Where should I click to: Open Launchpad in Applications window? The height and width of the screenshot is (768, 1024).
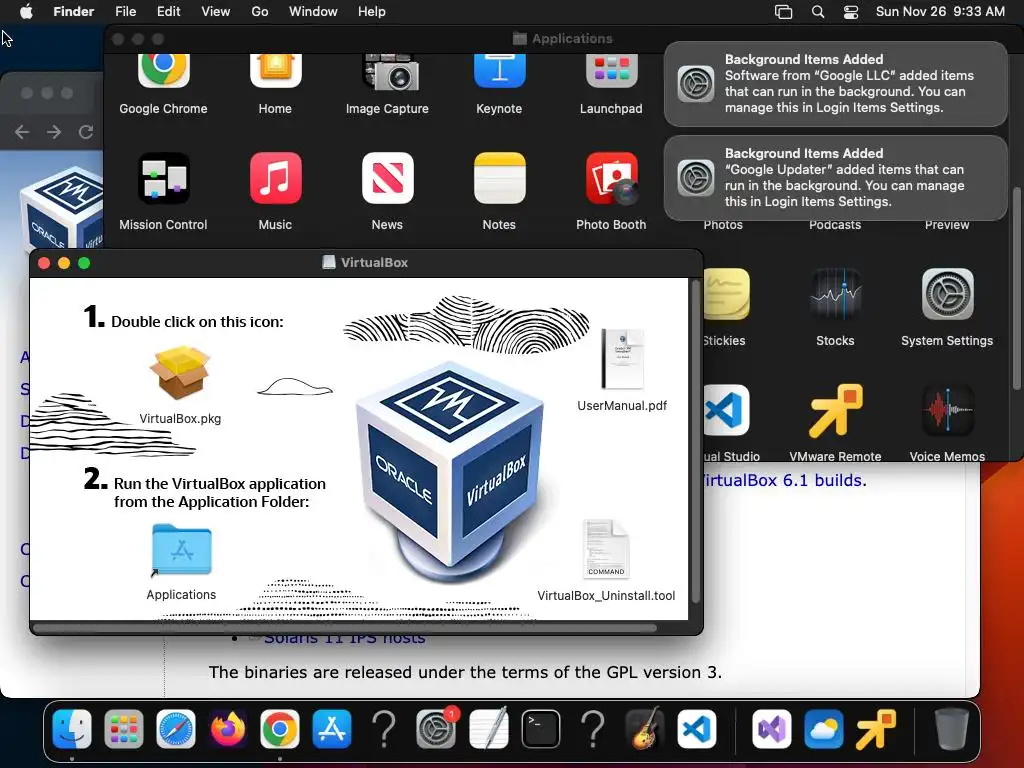611,71
